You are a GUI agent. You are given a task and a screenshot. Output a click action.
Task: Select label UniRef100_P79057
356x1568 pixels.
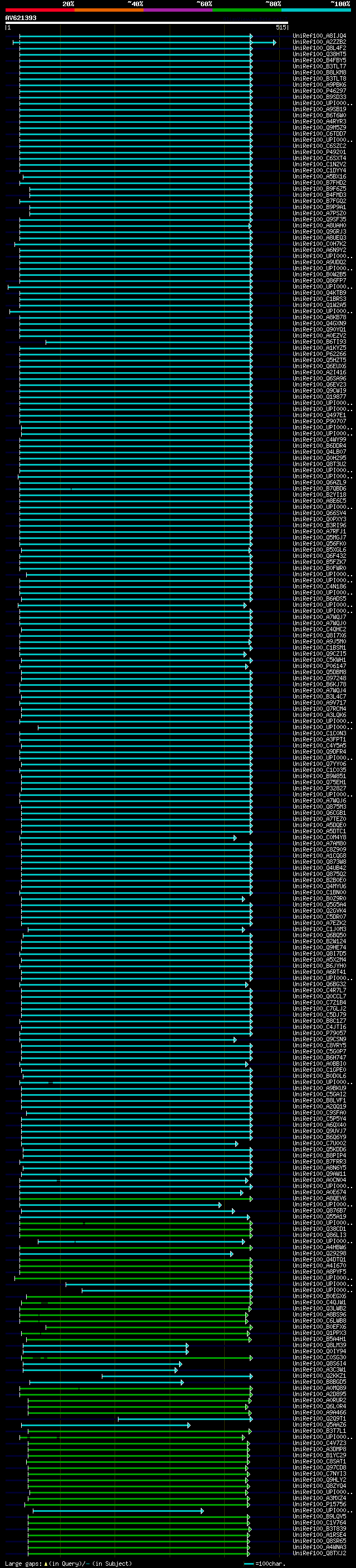pyautogui.click(x=319, y=1033)
